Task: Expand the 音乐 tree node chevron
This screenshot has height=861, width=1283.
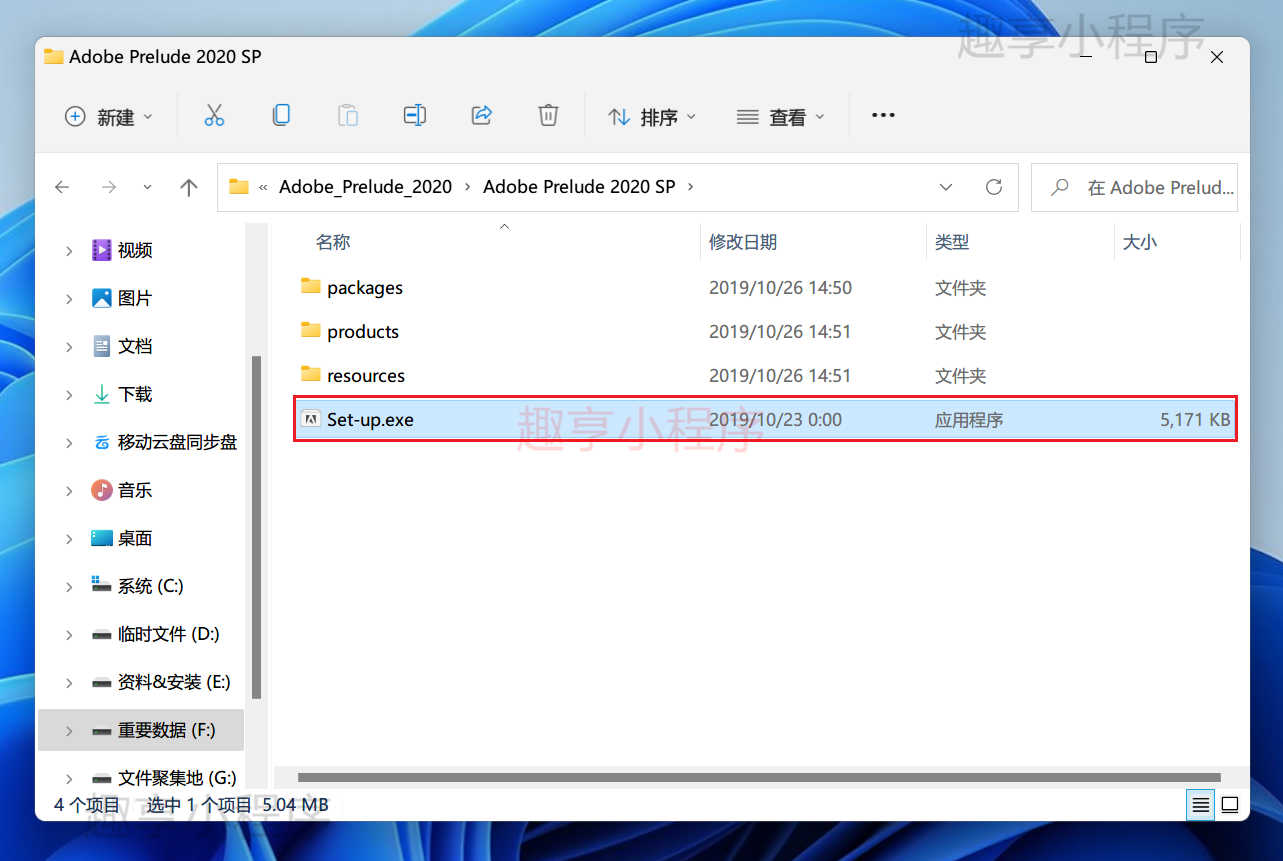Action: point(69,491)
